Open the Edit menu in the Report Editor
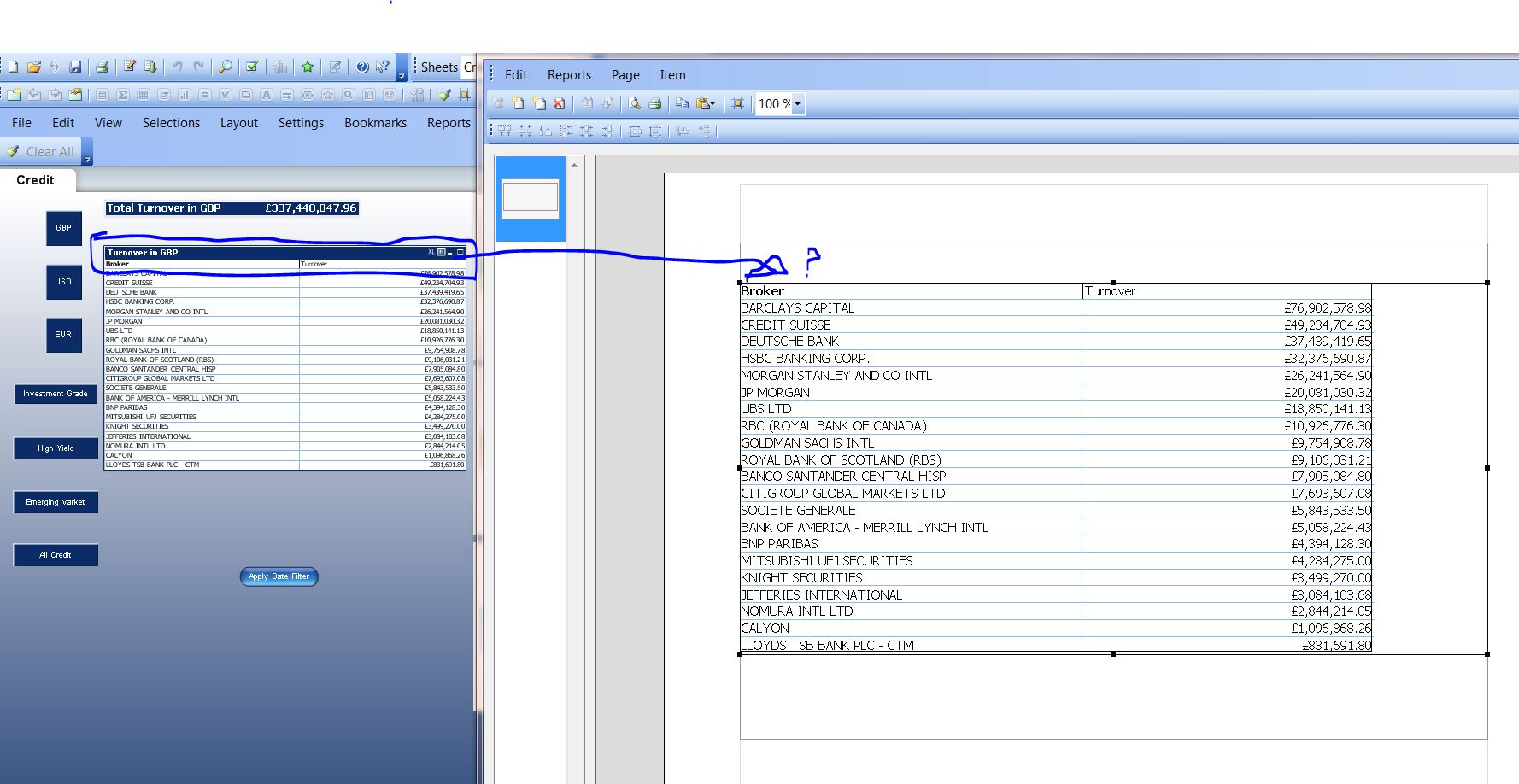The height and width of the screenshot is (784, 1519). pos(516,75)
